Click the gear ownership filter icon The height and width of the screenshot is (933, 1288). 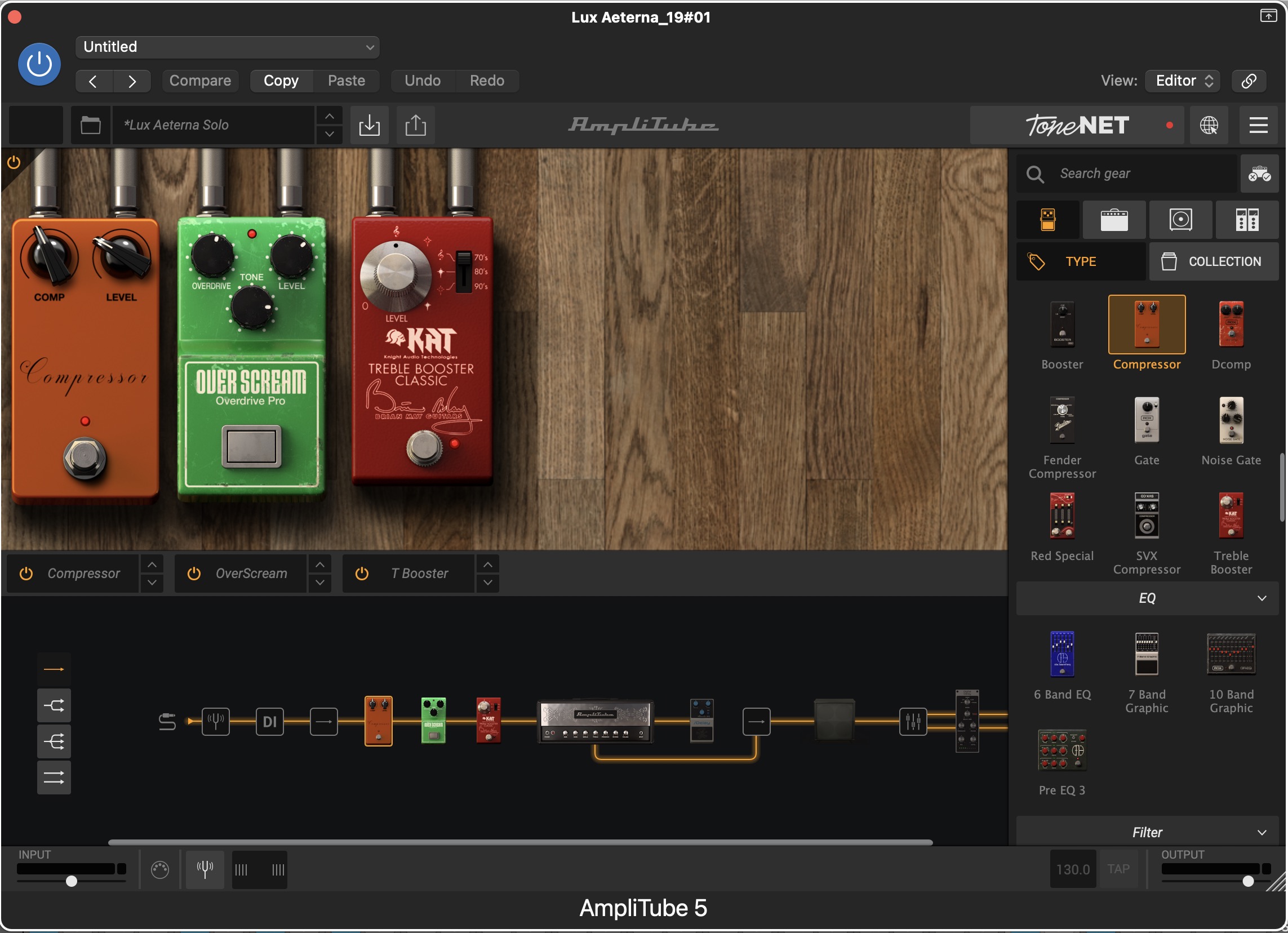[1259, 173]
